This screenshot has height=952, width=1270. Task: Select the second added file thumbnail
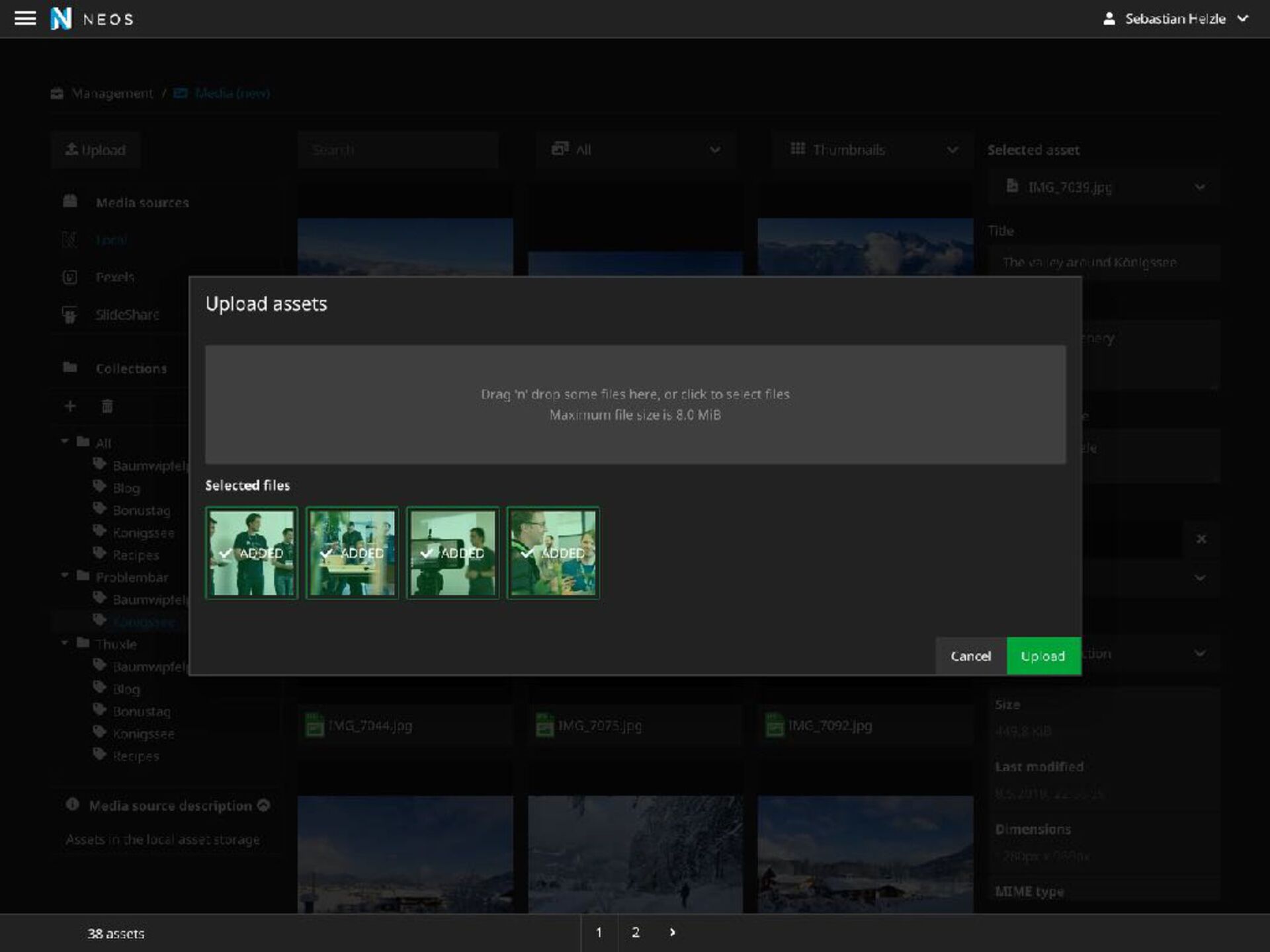[x=352, y=553]
